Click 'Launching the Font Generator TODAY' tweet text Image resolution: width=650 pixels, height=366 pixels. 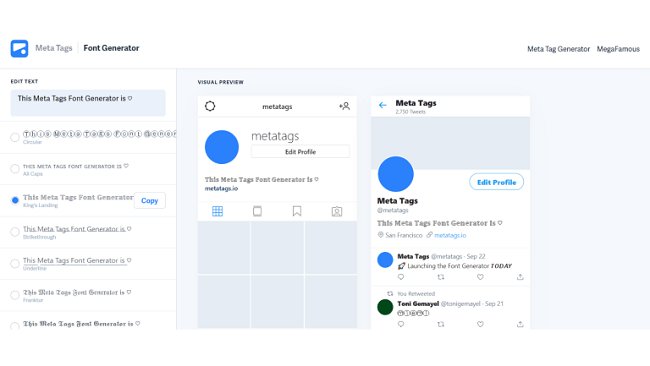[459, 266]
